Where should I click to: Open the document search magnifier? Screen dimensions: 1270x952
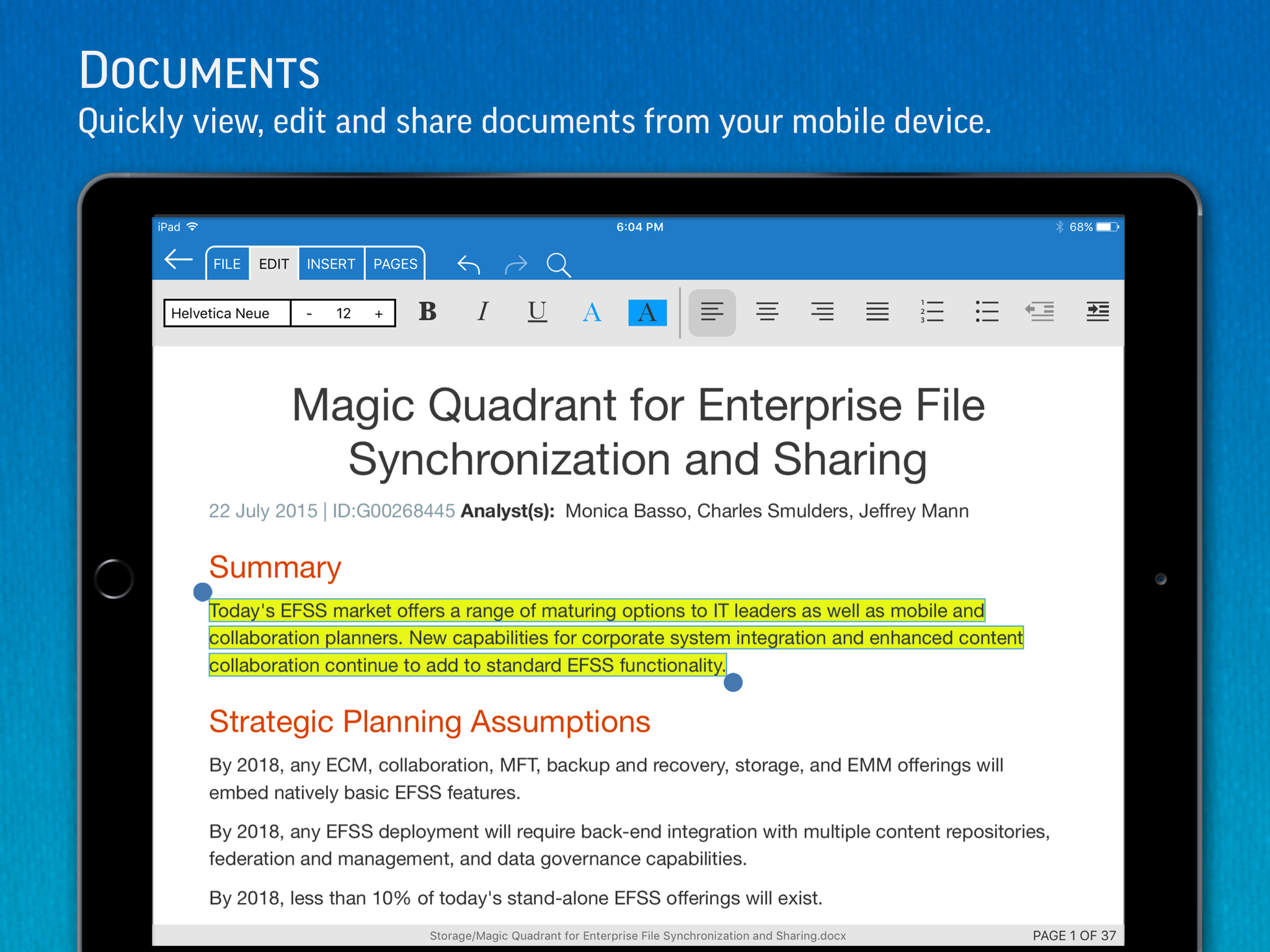point(559,265)
